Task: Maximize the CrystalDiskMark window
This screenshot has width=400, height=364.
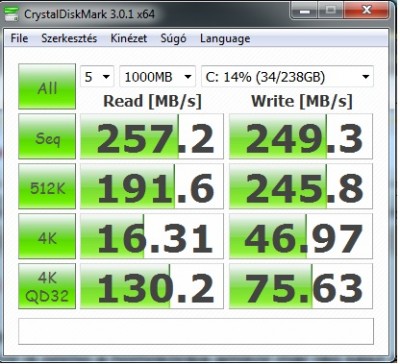Action: (331, 11)
